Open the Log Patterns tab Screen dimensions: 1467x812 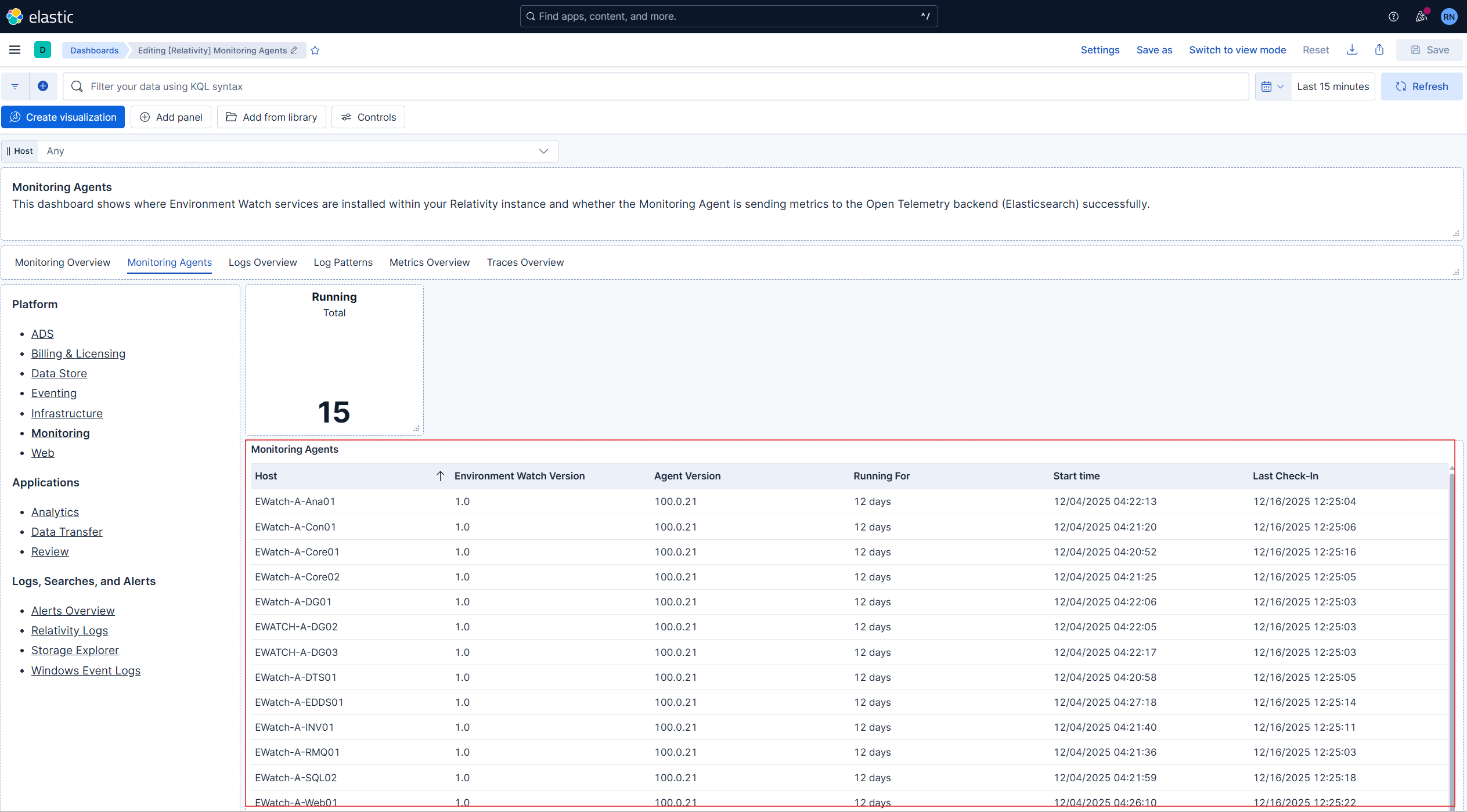pos(343,262)
